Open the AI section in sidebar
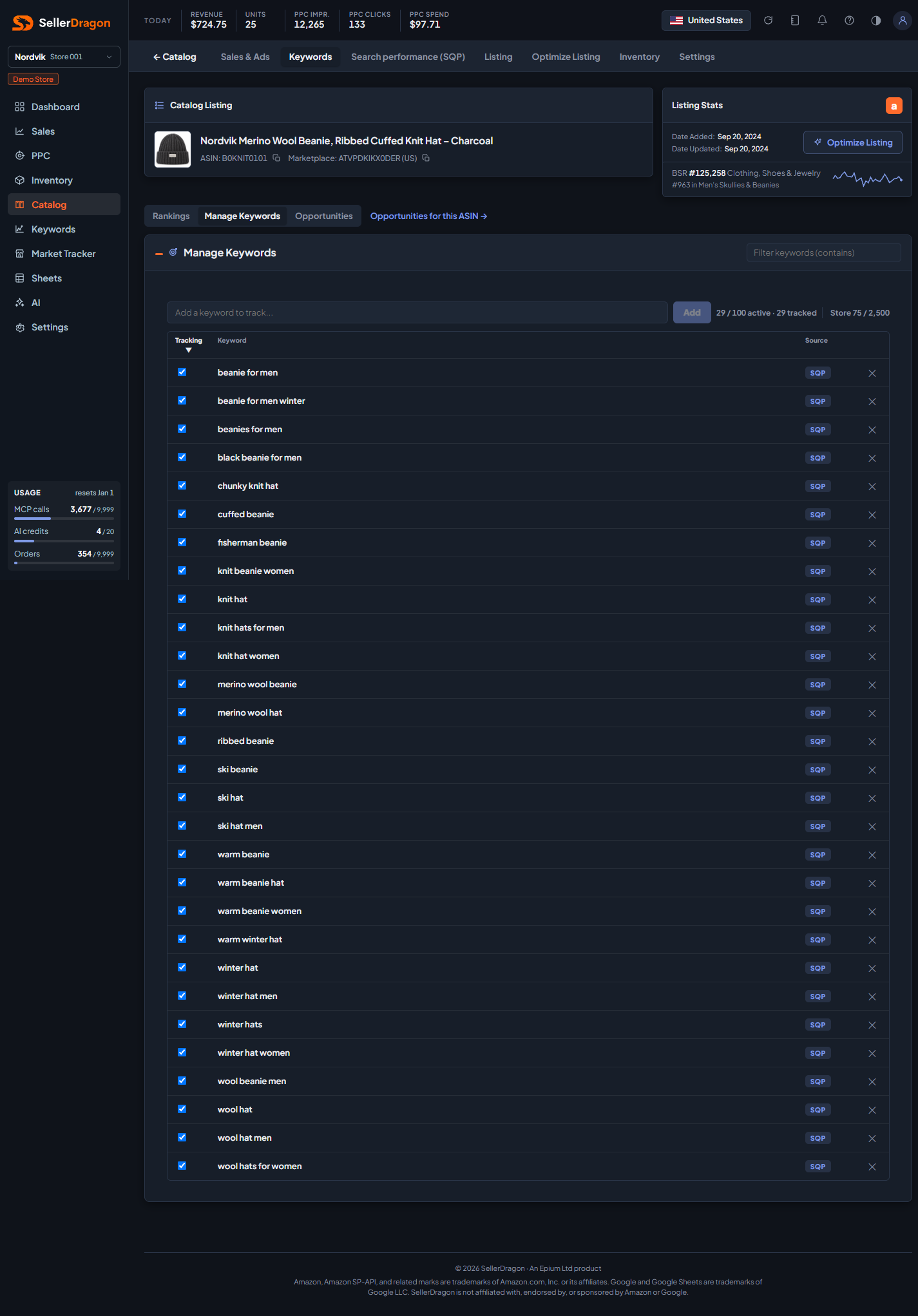This screenshot has height=1316, width=918. pyautogui.click(x=64, y=303)
